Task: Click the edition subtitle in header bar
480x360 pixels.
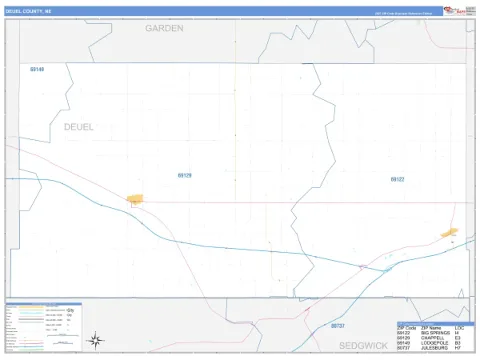Action: [x=403, y=14]
